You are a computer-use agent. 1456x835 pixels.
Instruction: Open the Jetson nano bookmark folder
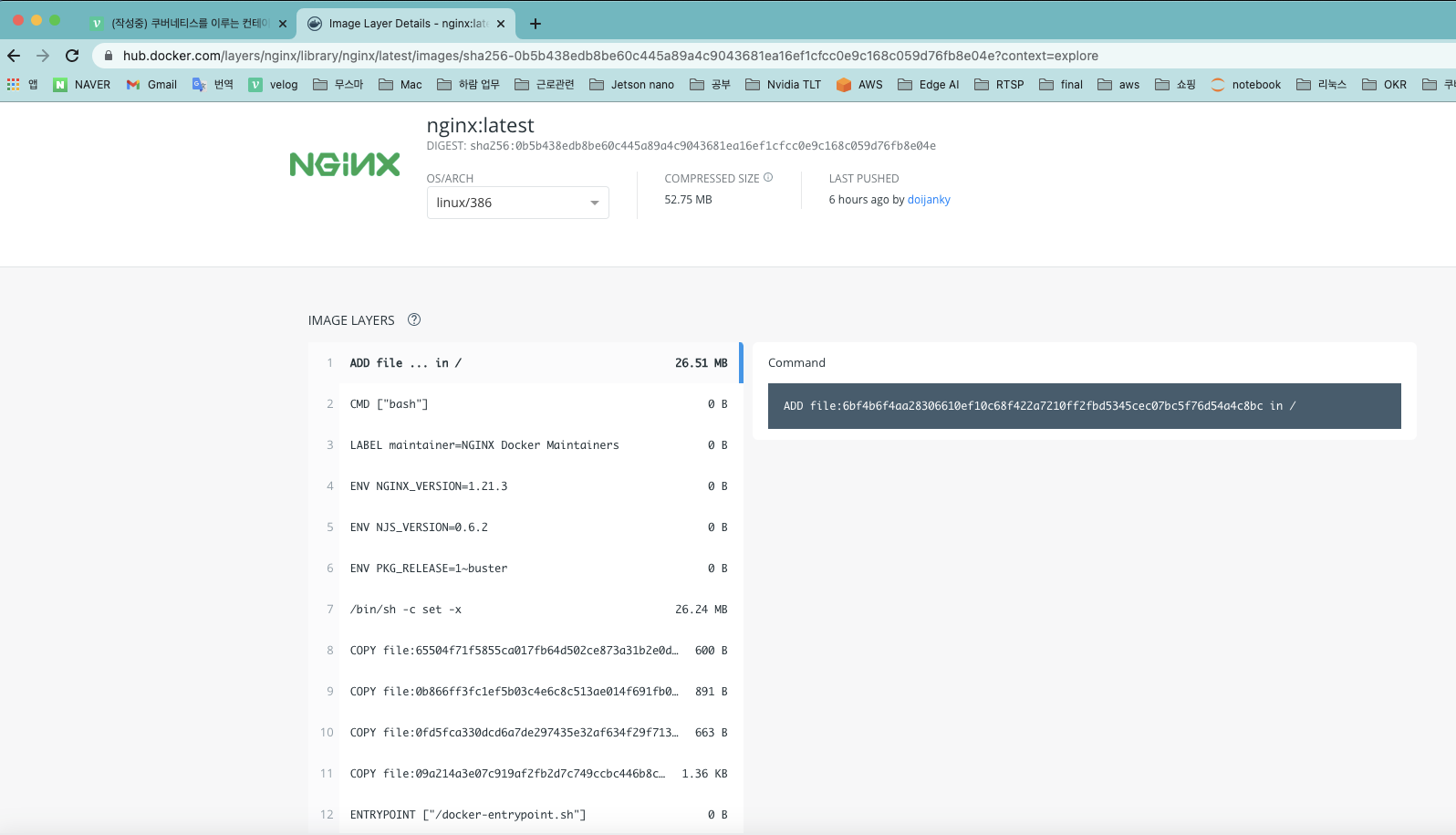[631, 84]
